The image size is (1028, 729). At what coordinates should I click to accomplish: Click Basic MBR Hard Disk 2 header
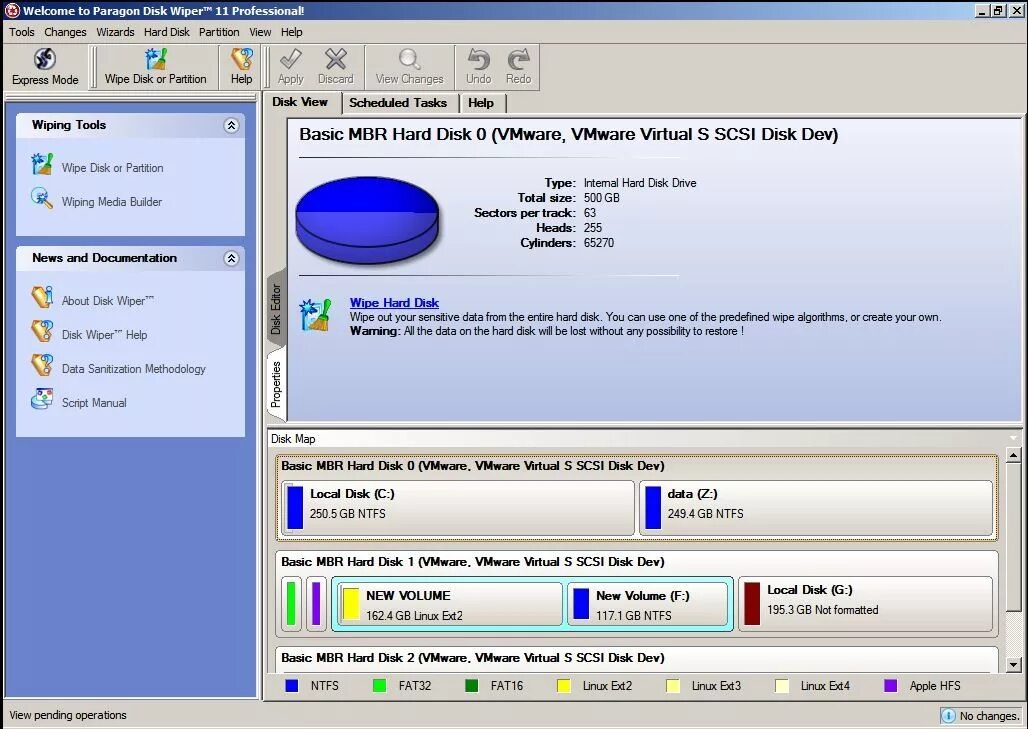(473, 658)
